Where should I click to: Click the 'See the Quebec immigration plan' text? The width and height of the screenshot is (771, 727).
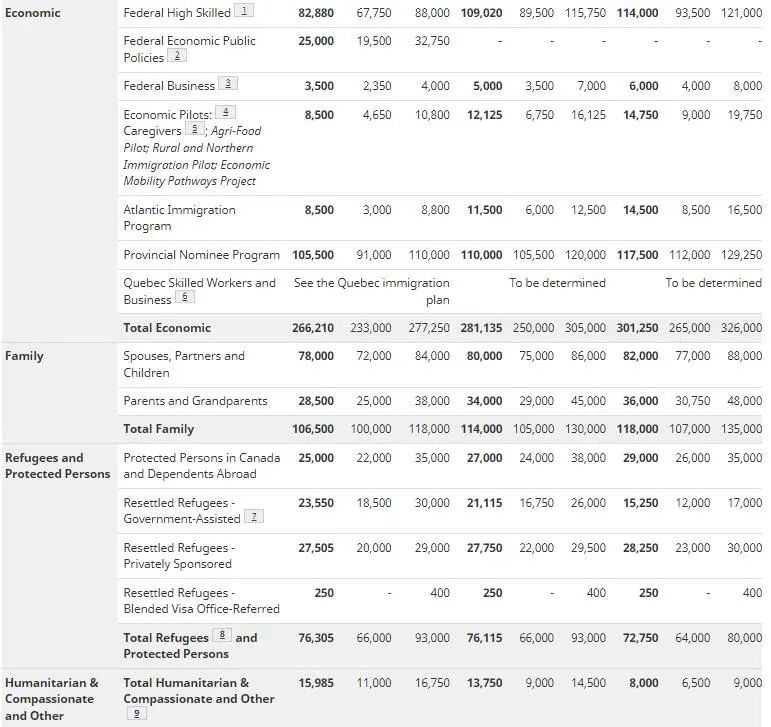coord(372,291)
